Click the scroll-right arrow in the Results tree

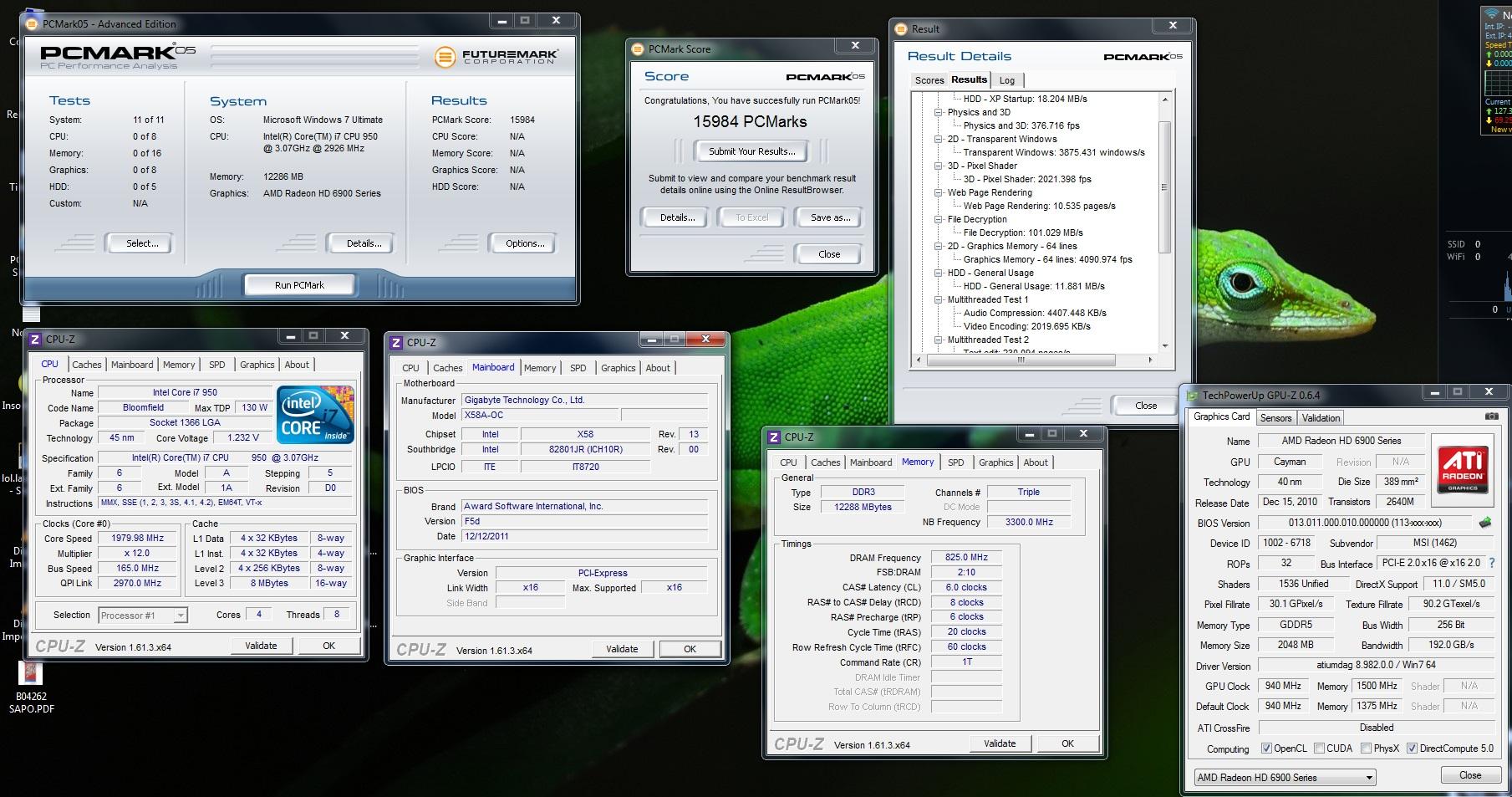pos(1150,360)
